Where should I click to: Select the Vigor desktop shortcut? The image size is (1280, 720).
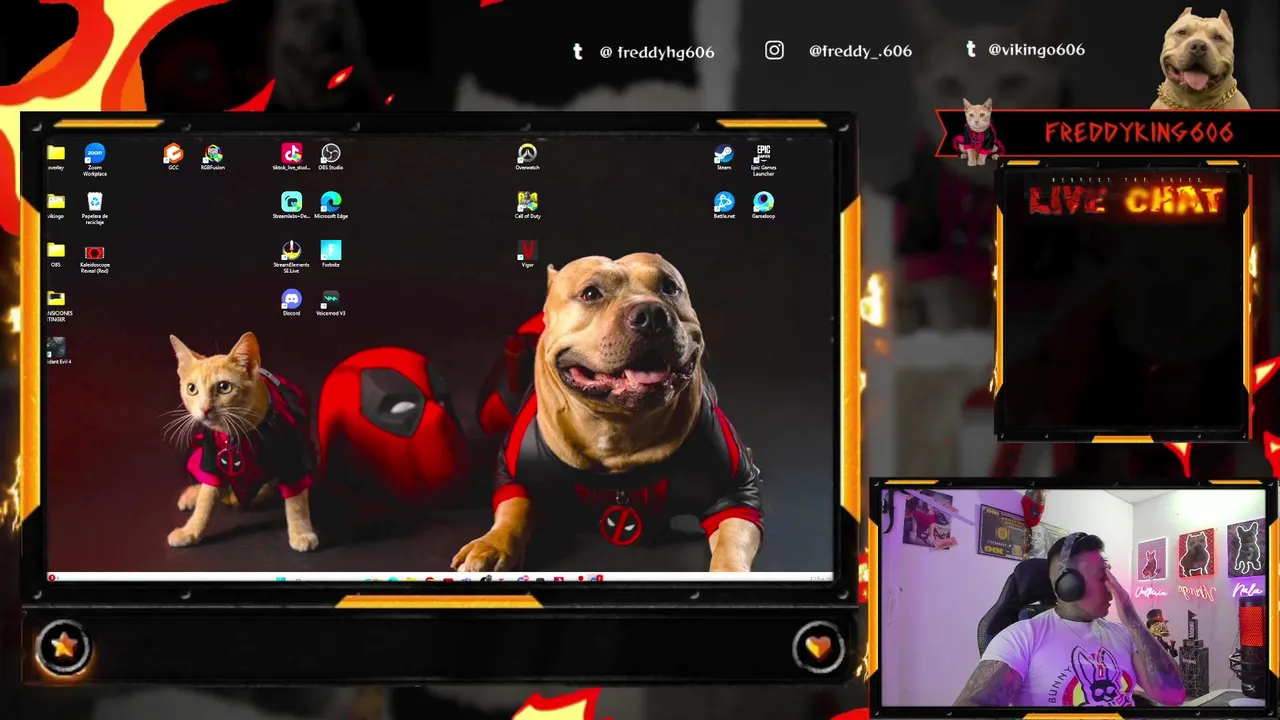click(527, 254)
